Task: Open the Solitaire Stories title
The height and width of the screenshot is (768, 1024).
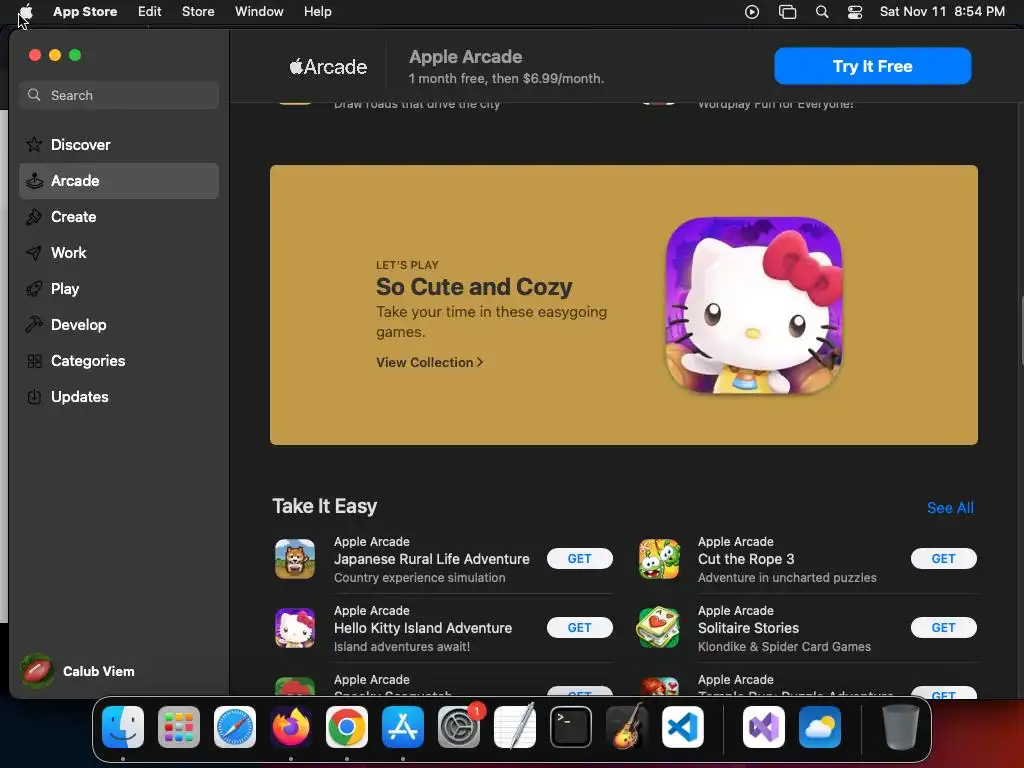Action: coord(748,628)
